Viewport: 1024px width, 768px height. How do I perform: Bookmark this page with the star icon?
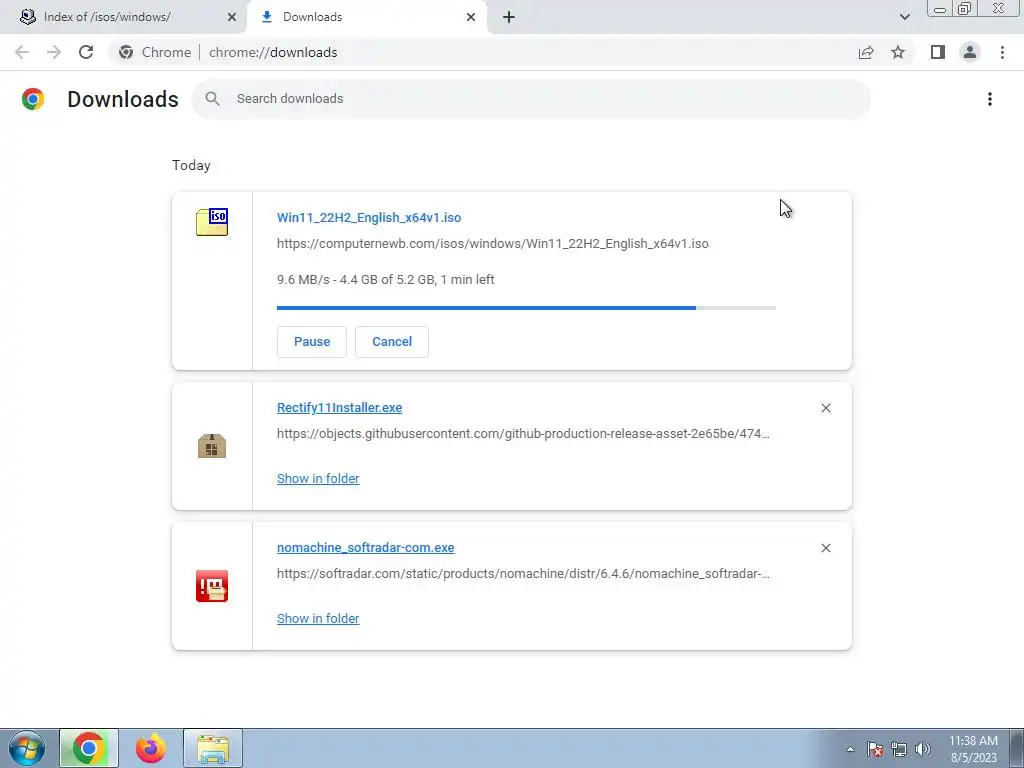pyautogui.click(x=898, y=52)
